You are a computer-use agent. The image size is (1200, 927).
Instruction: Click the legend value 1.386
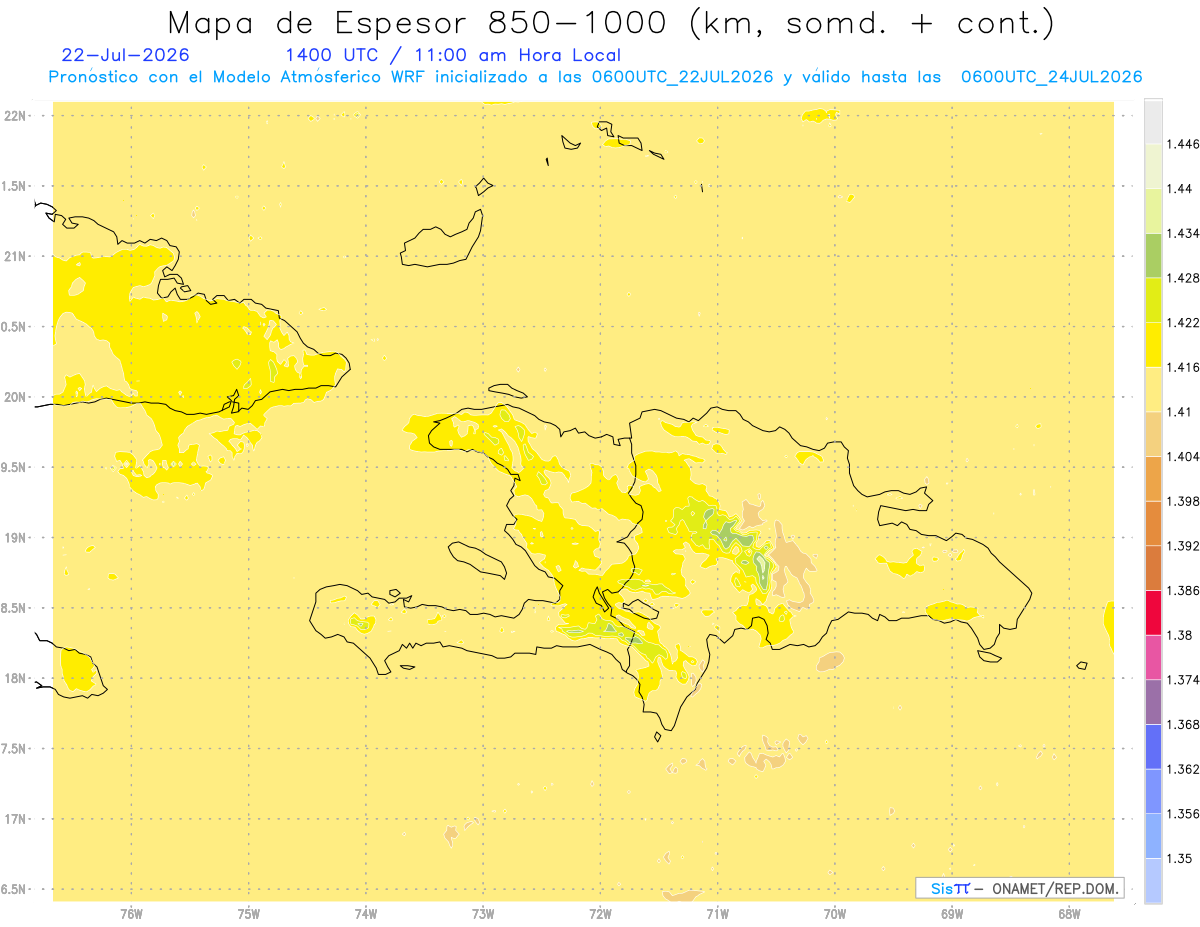(x=1182, y=591)
